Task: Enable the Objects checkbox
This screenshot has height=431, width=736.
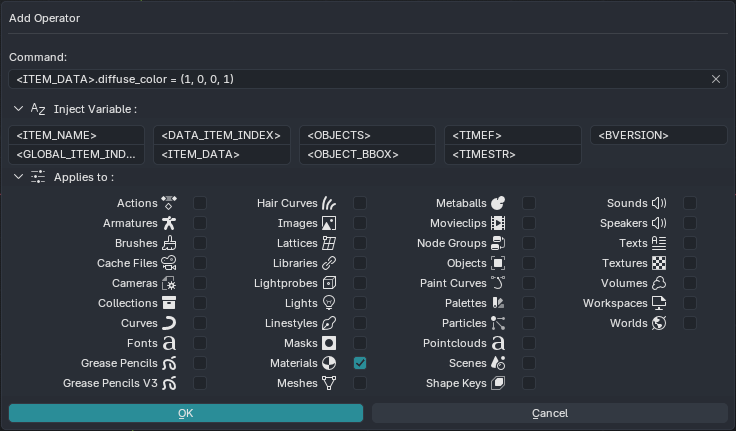Action: coord(529,263)
